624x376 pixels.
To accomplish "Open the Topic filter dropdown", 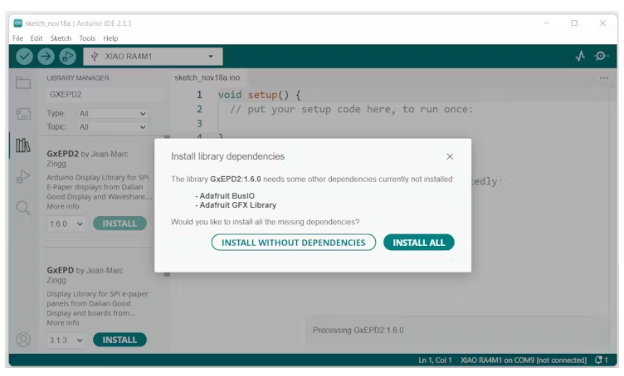I will [112, 127].
